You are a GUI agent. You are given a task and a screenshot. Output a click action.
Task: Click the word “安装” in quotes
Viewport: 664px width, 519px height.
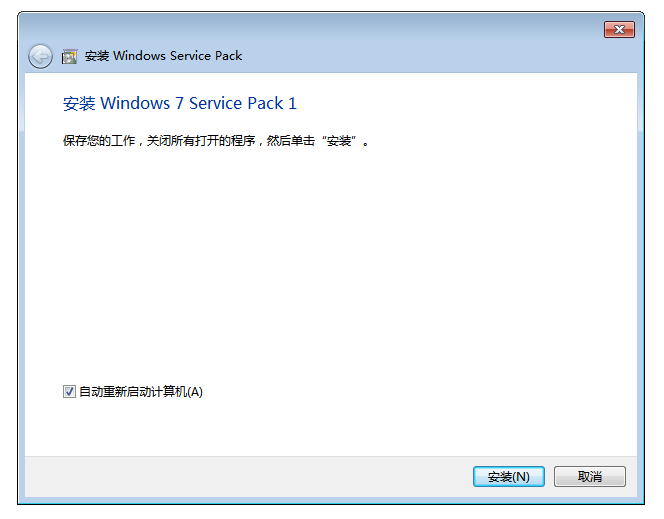click(x=340, y=142)
